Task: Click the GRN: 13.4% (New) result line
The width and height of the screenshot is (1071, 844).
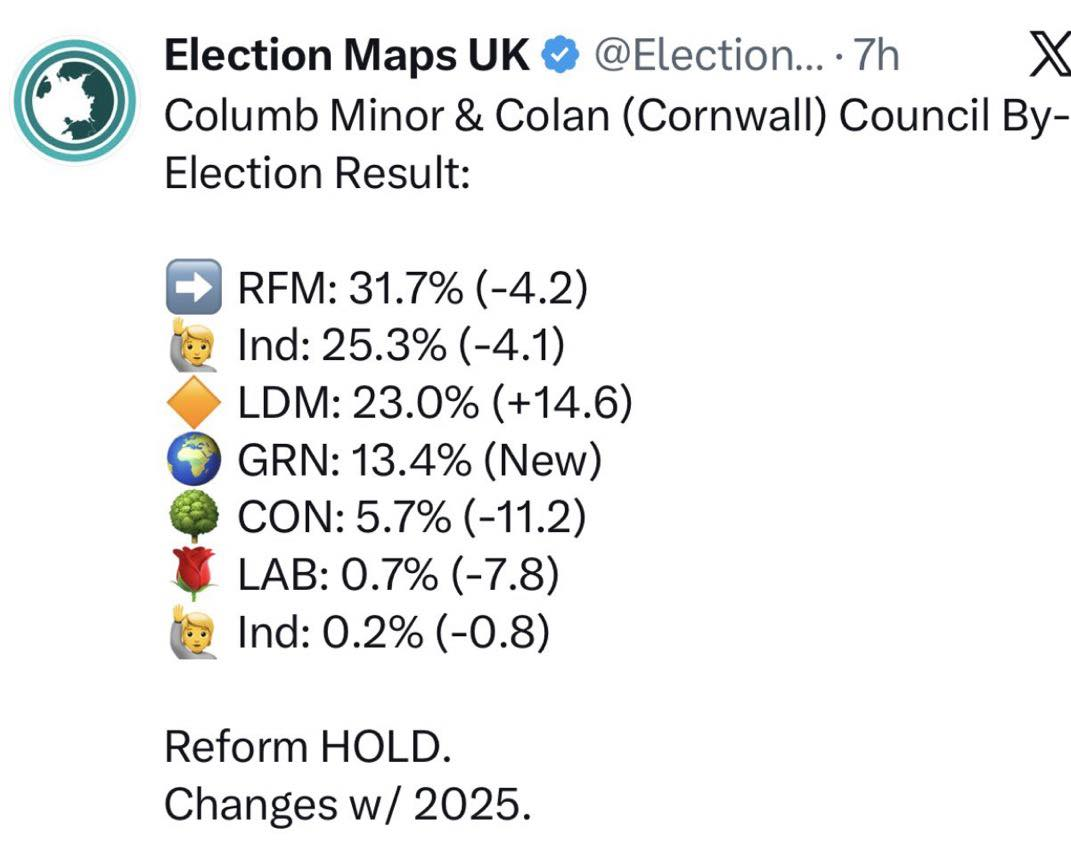Action: [420, 460]
